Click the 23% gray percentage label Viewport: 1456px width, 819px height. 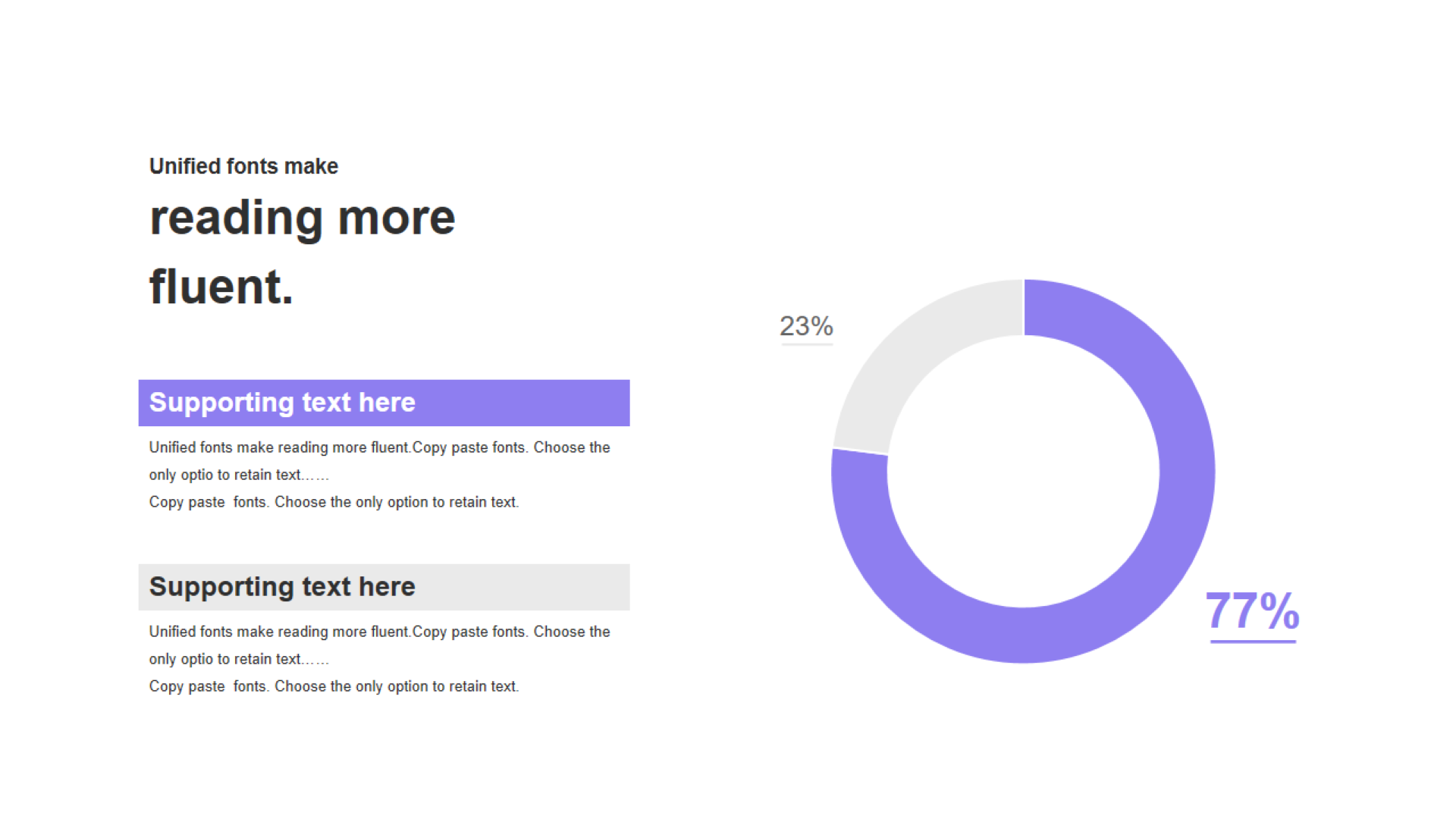(806, 326)
